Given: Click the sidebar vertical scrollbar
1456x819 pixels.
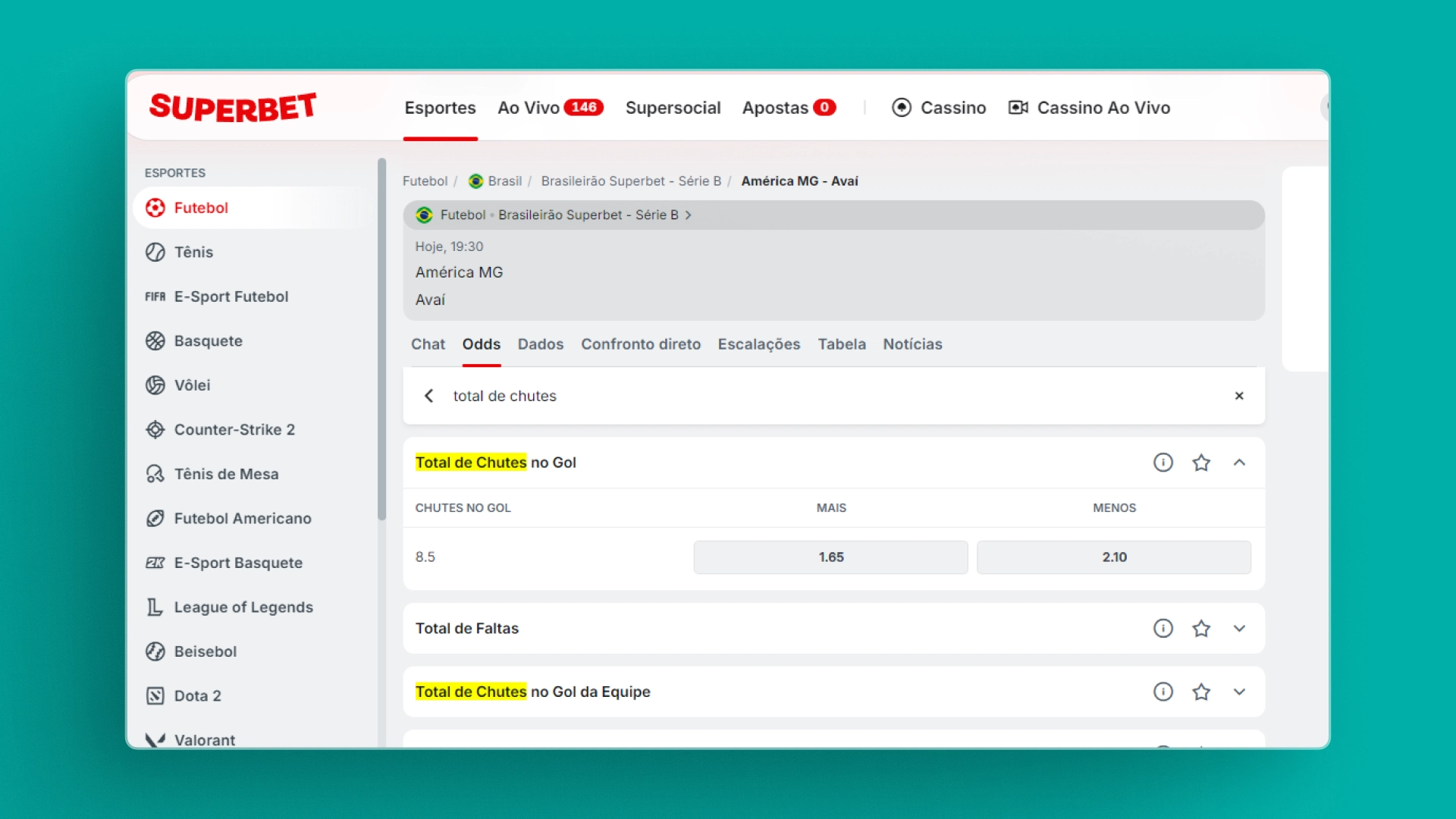Looking at the screenshot, I should coord(381,338).
